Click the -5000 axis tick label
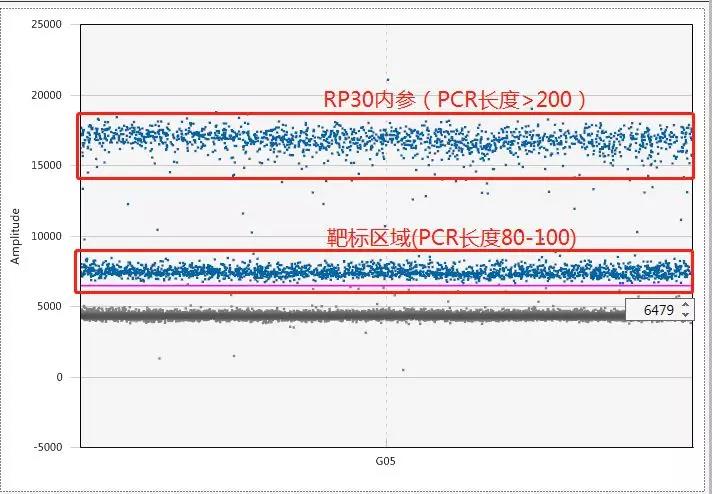The width and height of the screenshot is (712, 494). [x=47, y=447]
